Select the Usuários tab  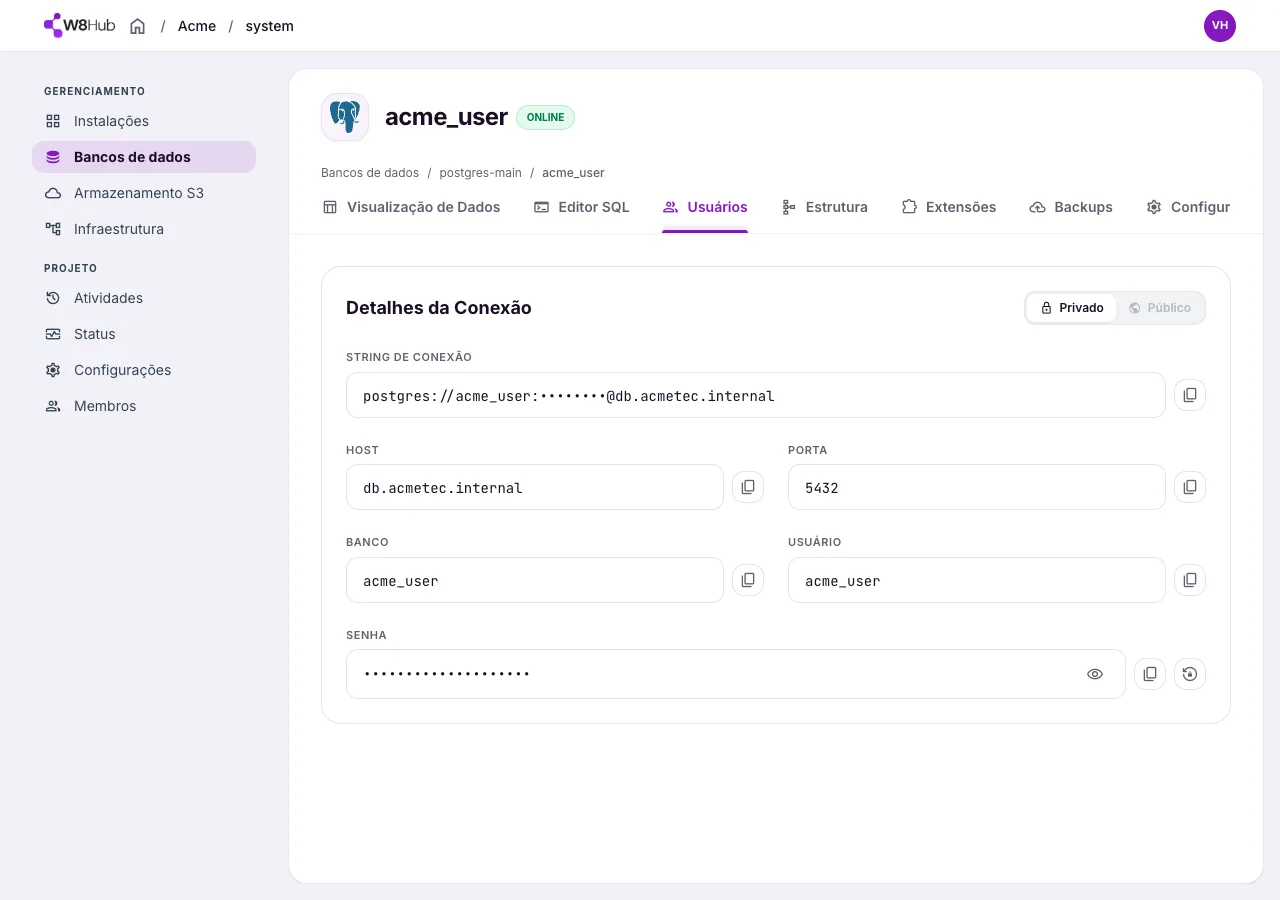[x=705, y=207]
